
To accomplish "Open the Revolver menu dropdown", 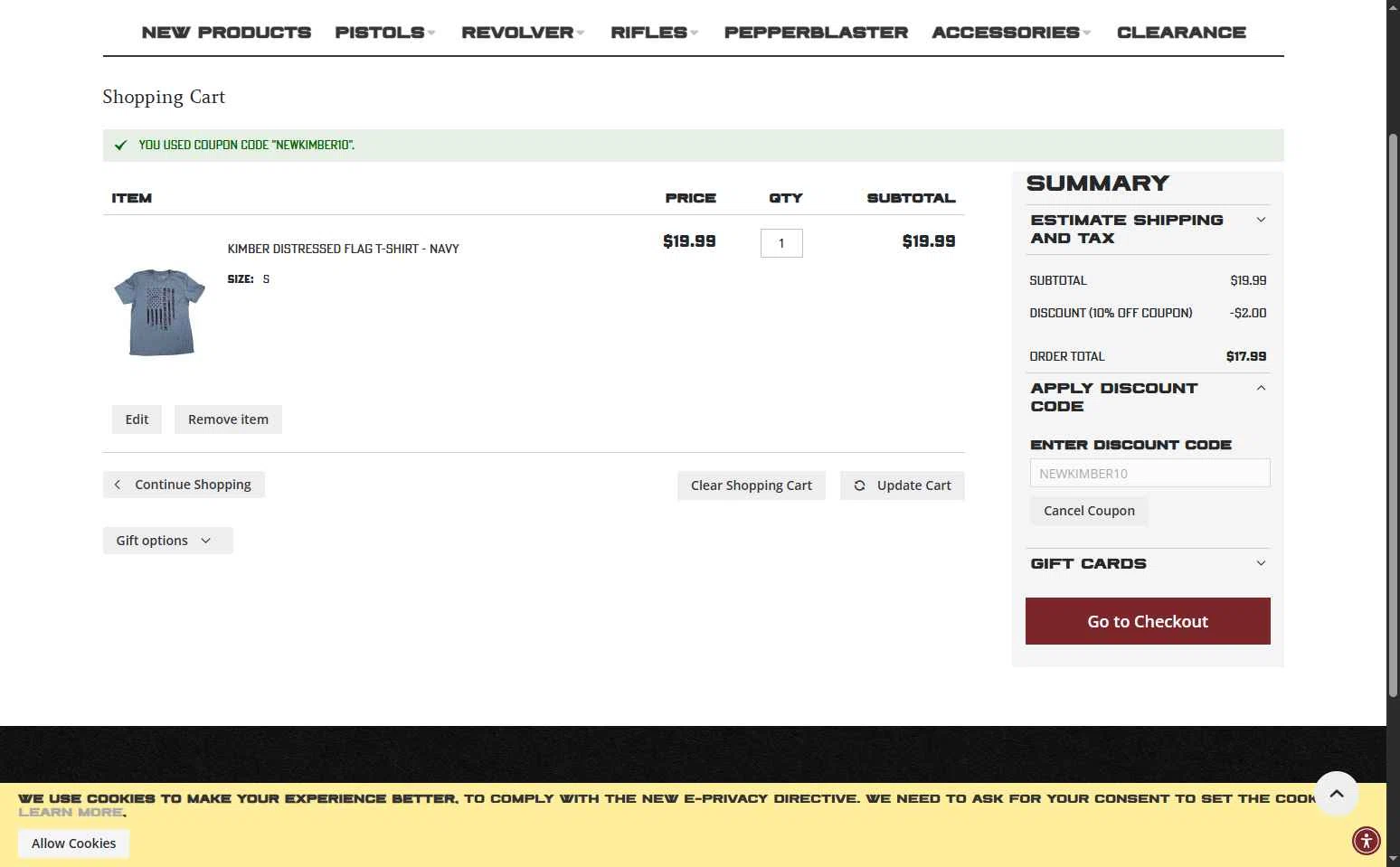I will point(523,33).
